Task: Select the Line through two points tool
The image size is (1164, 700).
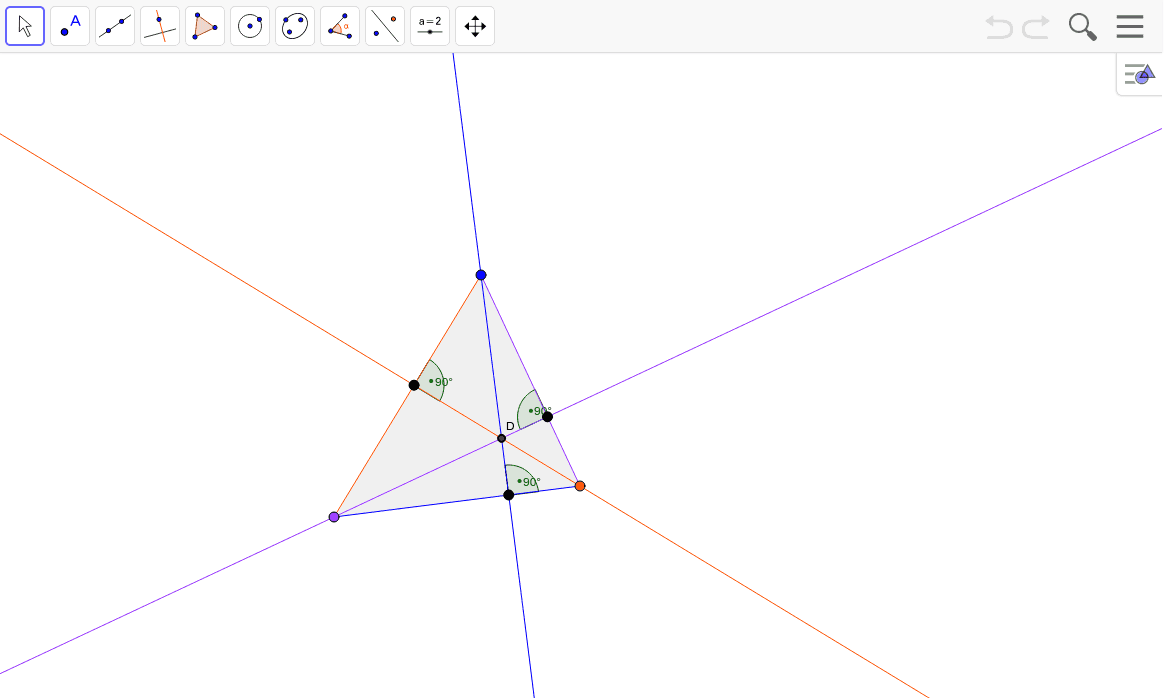Action: (115, 26)
